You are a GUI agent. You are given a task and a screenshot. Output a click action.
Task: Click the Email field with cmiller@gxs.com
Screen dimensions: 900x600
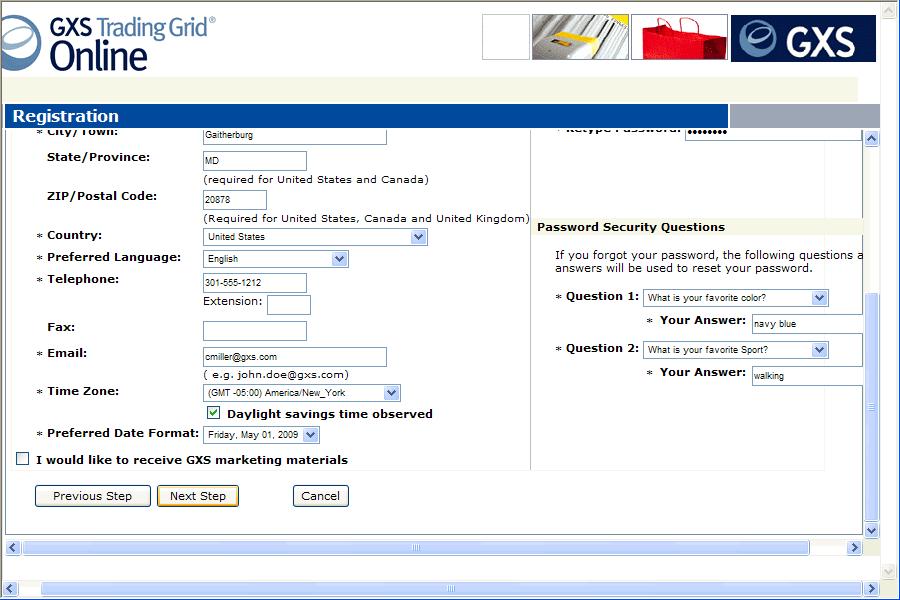coord(295,357)
